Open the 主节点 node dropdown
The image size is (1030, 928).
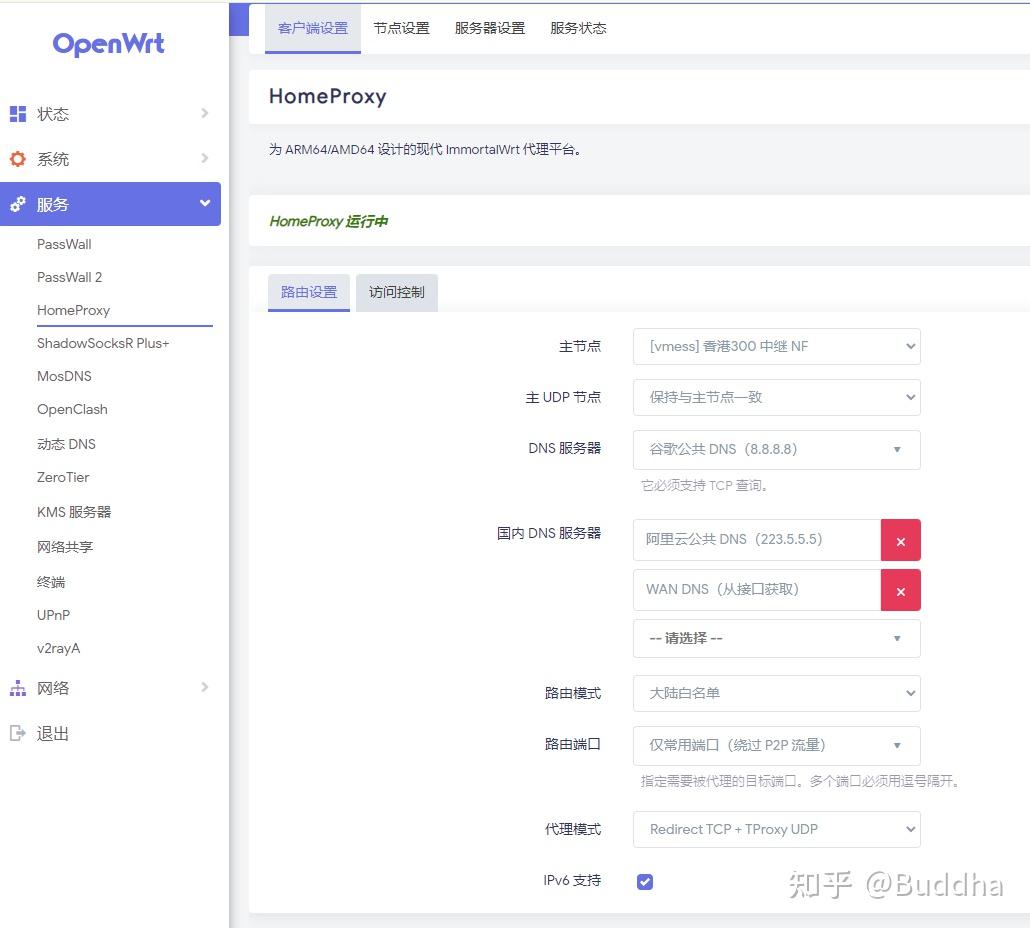(x=776, y=346)
